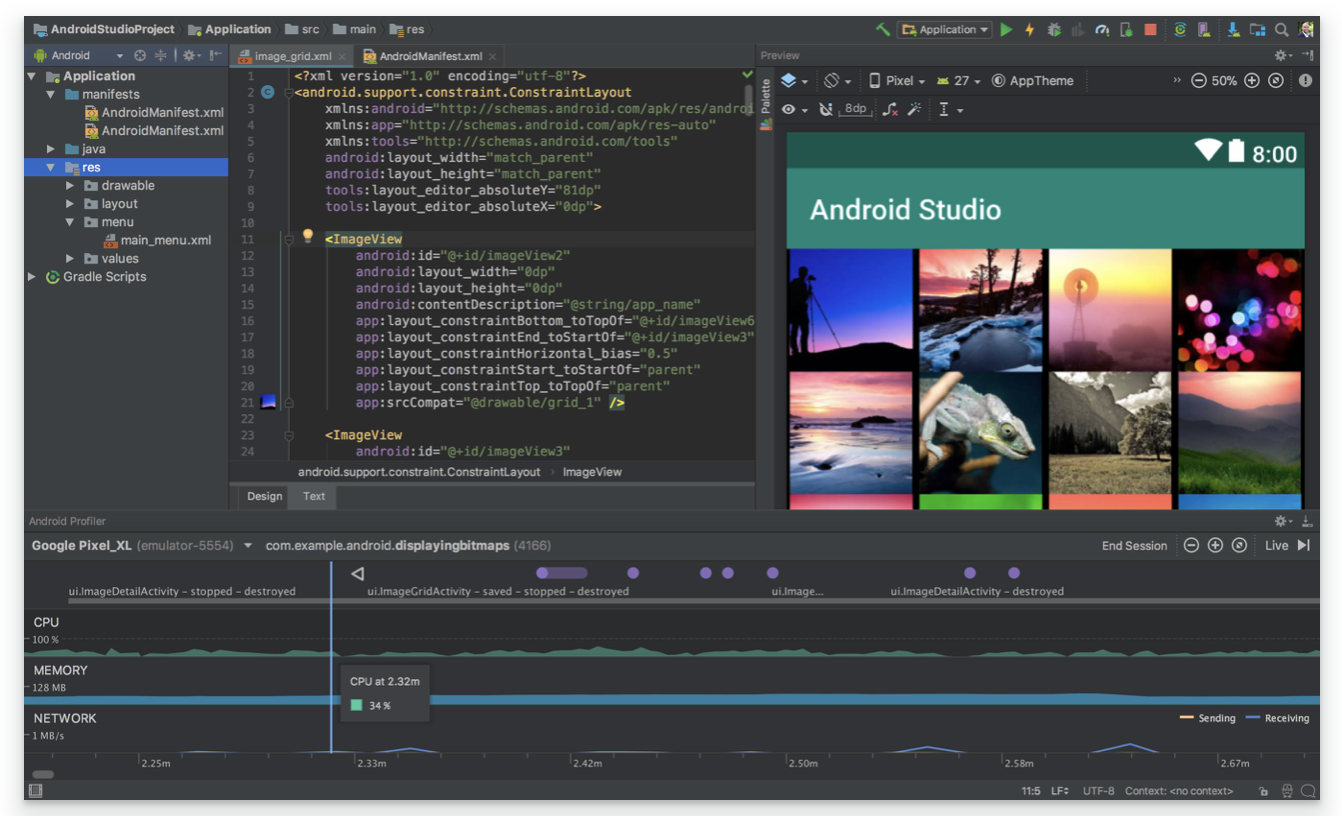Click the search magnifier in main toolbar

(x=1281, y=30)
